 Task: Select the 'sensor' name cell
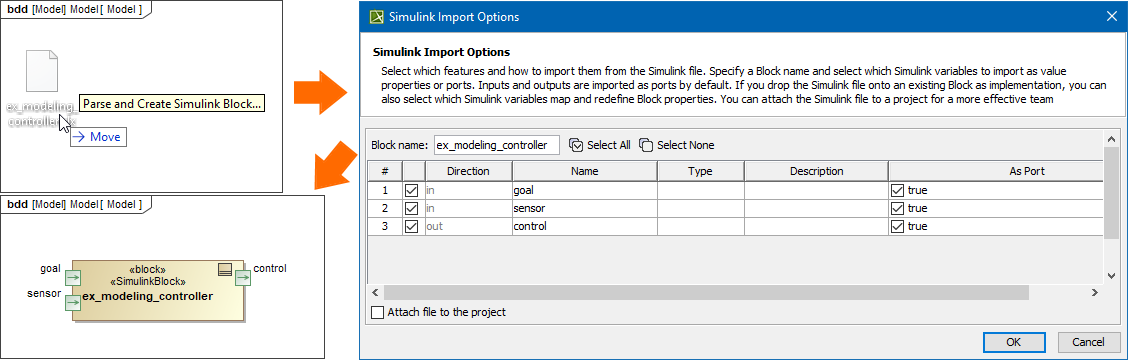click(x=585, y=208)
